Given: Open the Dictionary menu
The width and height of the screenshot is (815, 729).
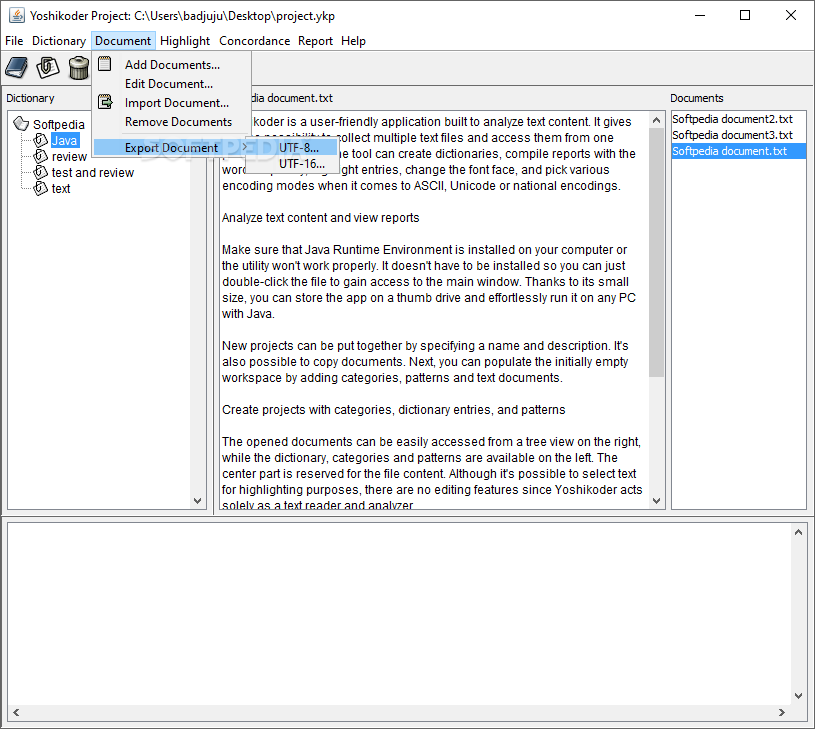Looking at the screenshot, I should click(59, 41).
